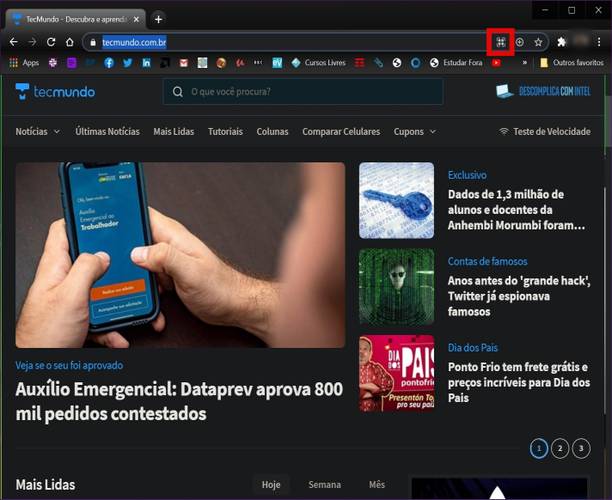Show hidden bookmarks with the chevron
612x500 pixels.
coord(525,62)
